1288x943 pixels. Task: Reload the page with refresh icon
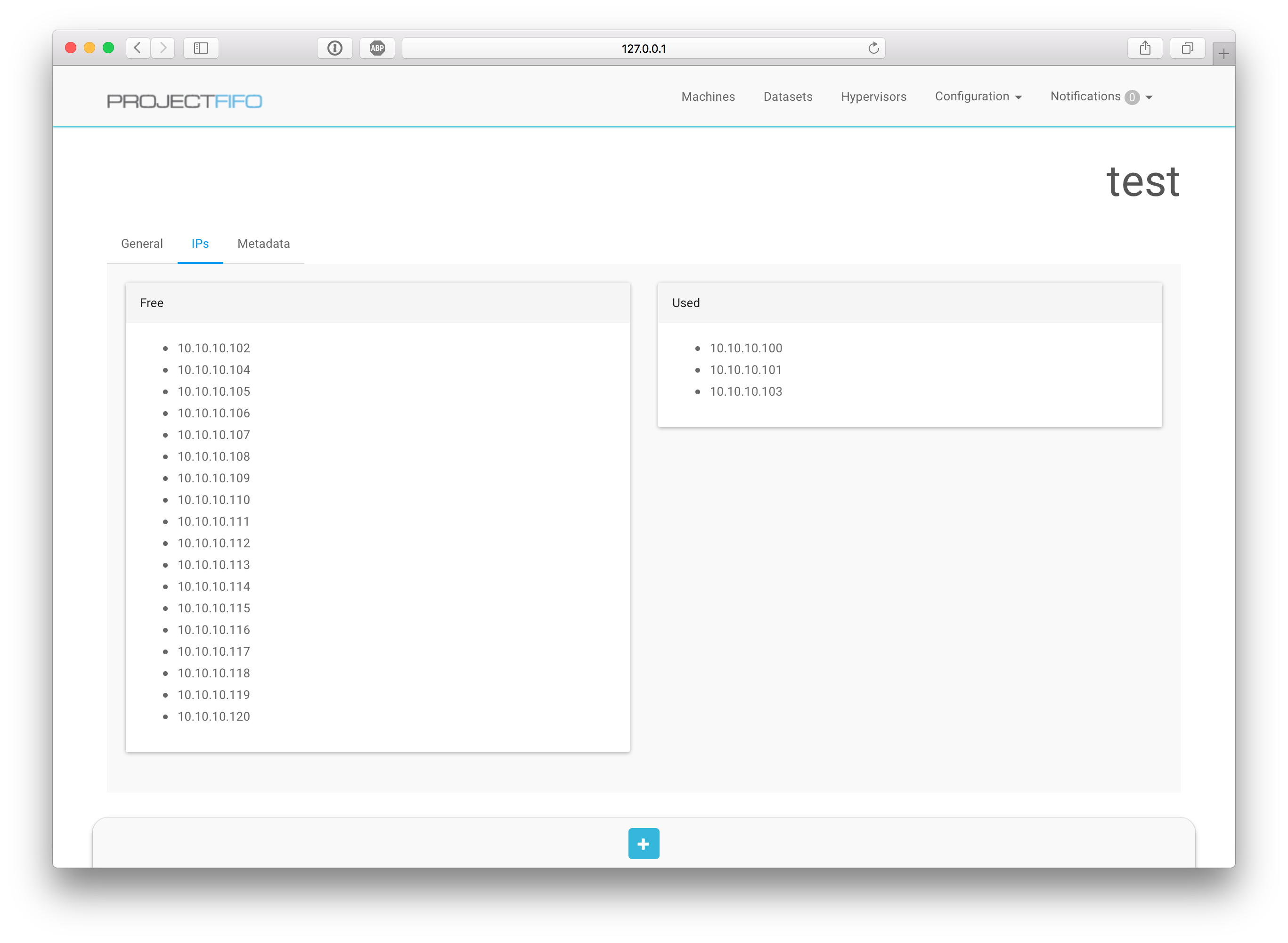pos(873,48)
